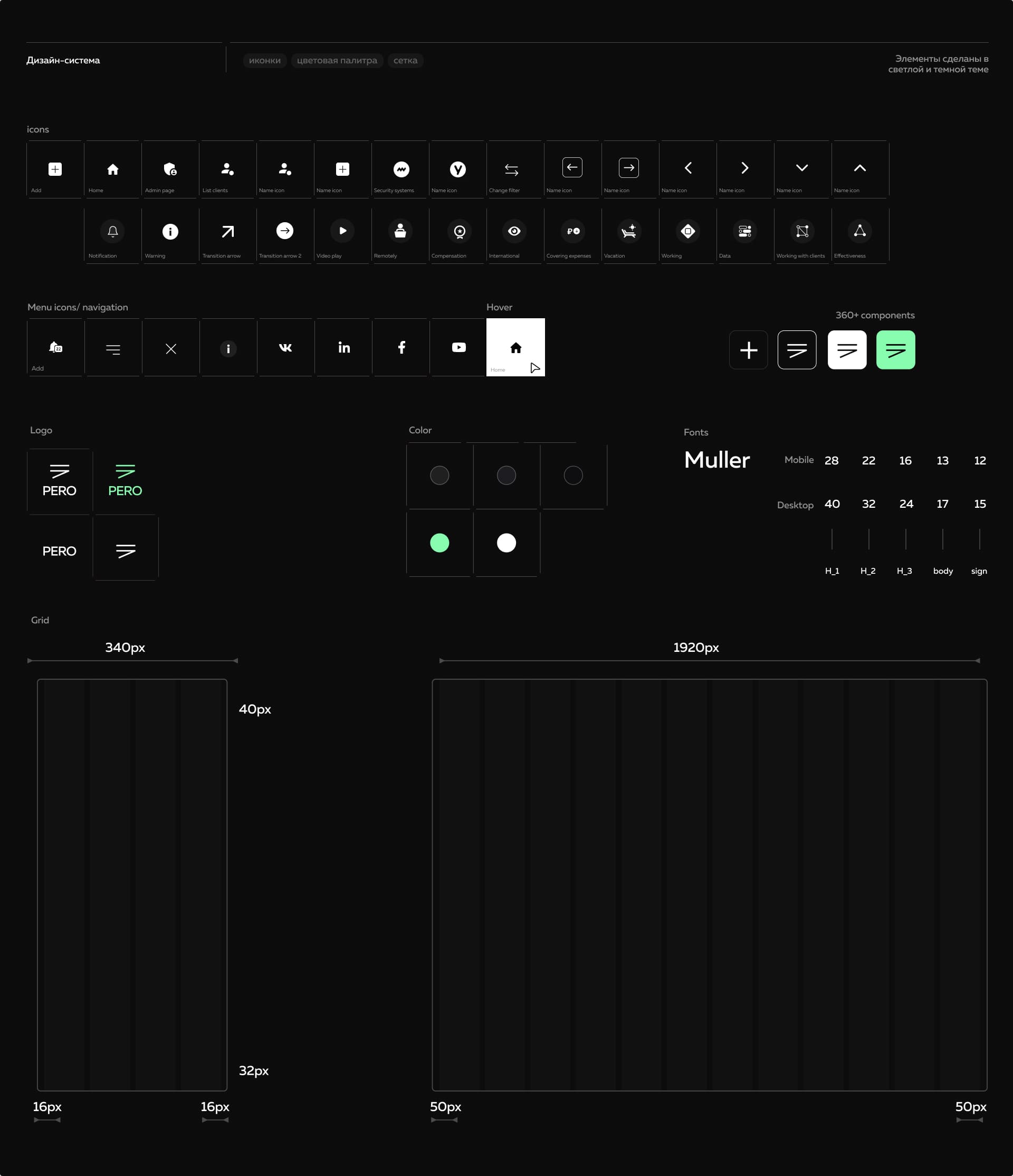Click the "иконки" tag

click(264, 61)
